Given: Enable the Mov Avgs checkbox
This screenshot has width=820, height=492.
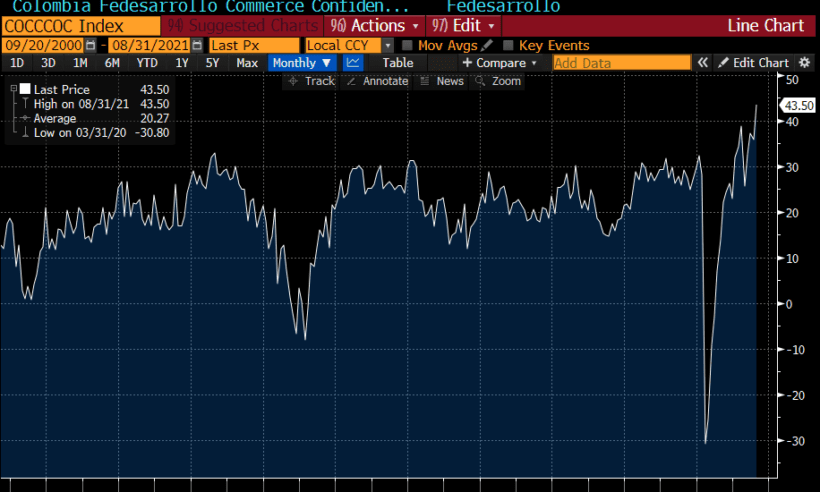Looking at the screenshot, I should pos(408,45).
